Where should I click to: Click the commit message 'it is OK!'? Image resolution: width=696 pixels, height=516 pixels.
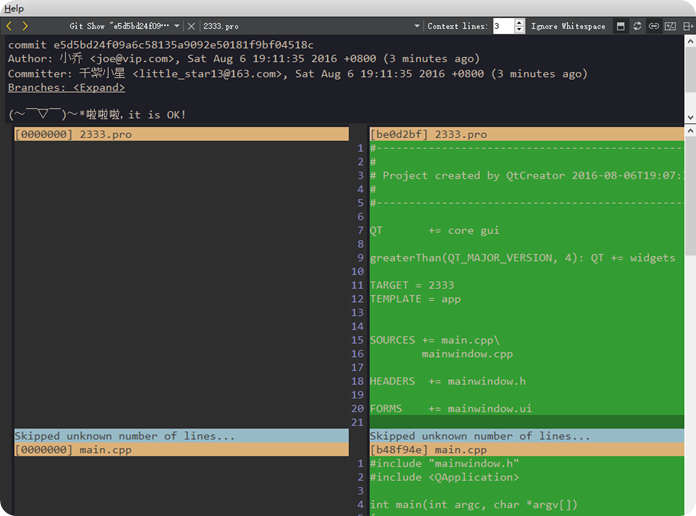157,115
